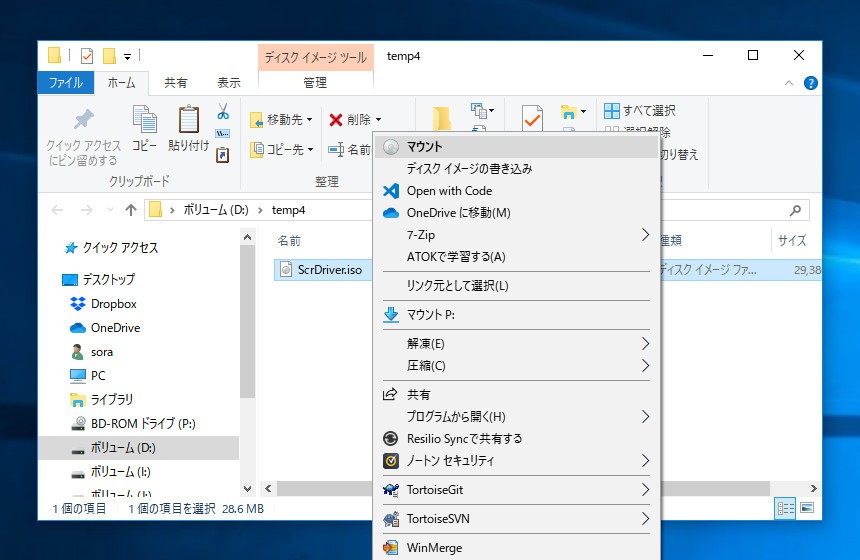Expand the TortoiseSVN submenu arrow

coord(645,519)
